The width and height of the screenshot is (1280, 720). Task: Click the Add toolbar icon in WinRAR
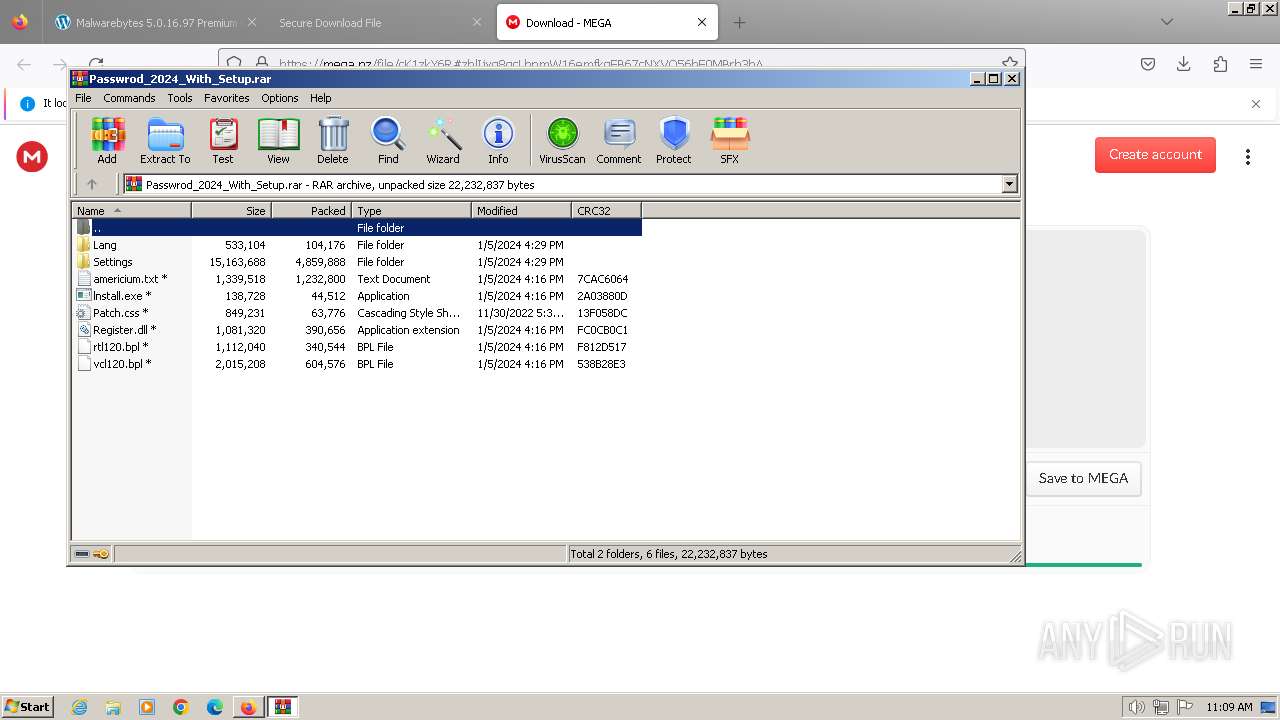(107, 140)
